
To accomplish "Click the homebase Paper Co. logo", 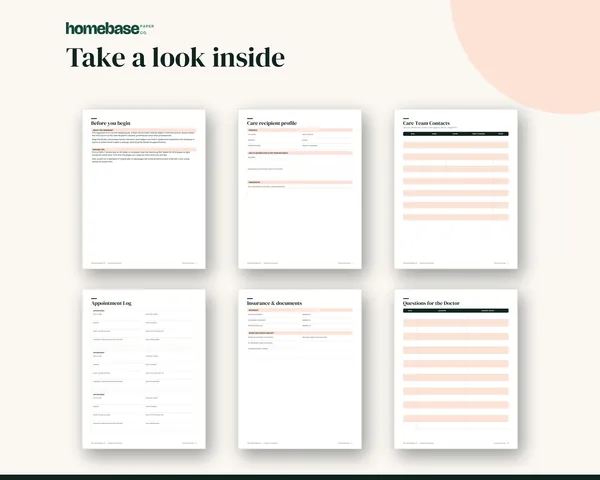I will coord(110,28).
